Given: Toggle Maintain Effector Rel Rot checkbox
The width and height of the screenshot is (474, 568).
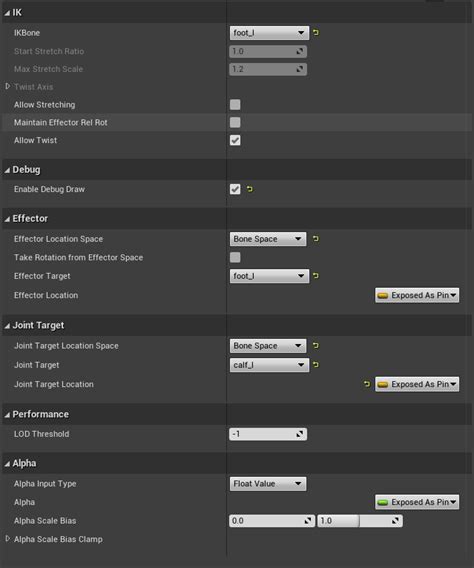Looking at the screenshot, I should 235,122.
